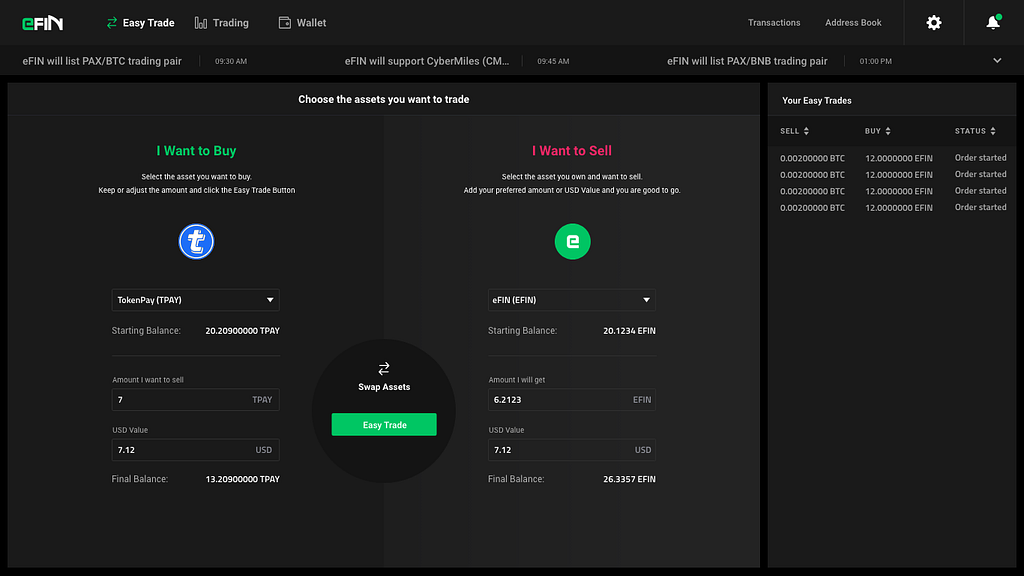Open the Easy Trade tab
Image resolution: width=1024 pixels, height=576 pixels.
tap(140, 23)
